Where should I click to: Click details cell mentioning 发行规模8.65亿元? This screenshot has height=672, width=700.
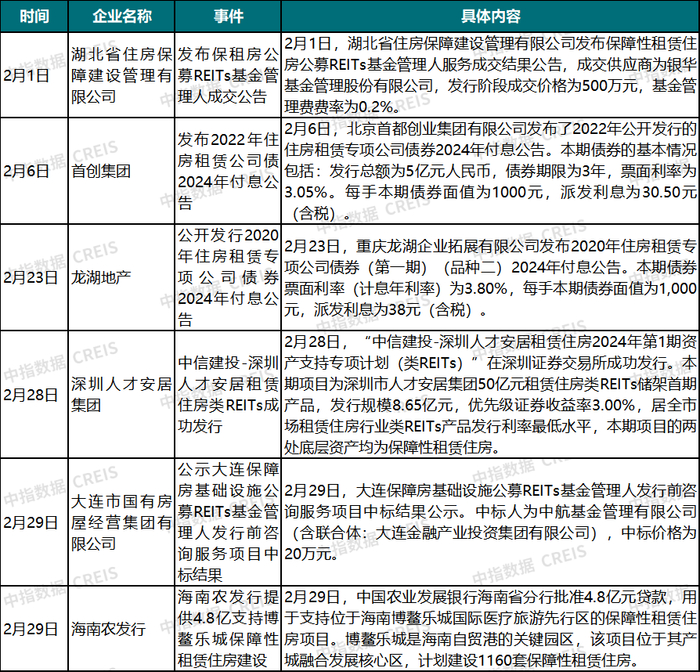(x=490, y=394)
